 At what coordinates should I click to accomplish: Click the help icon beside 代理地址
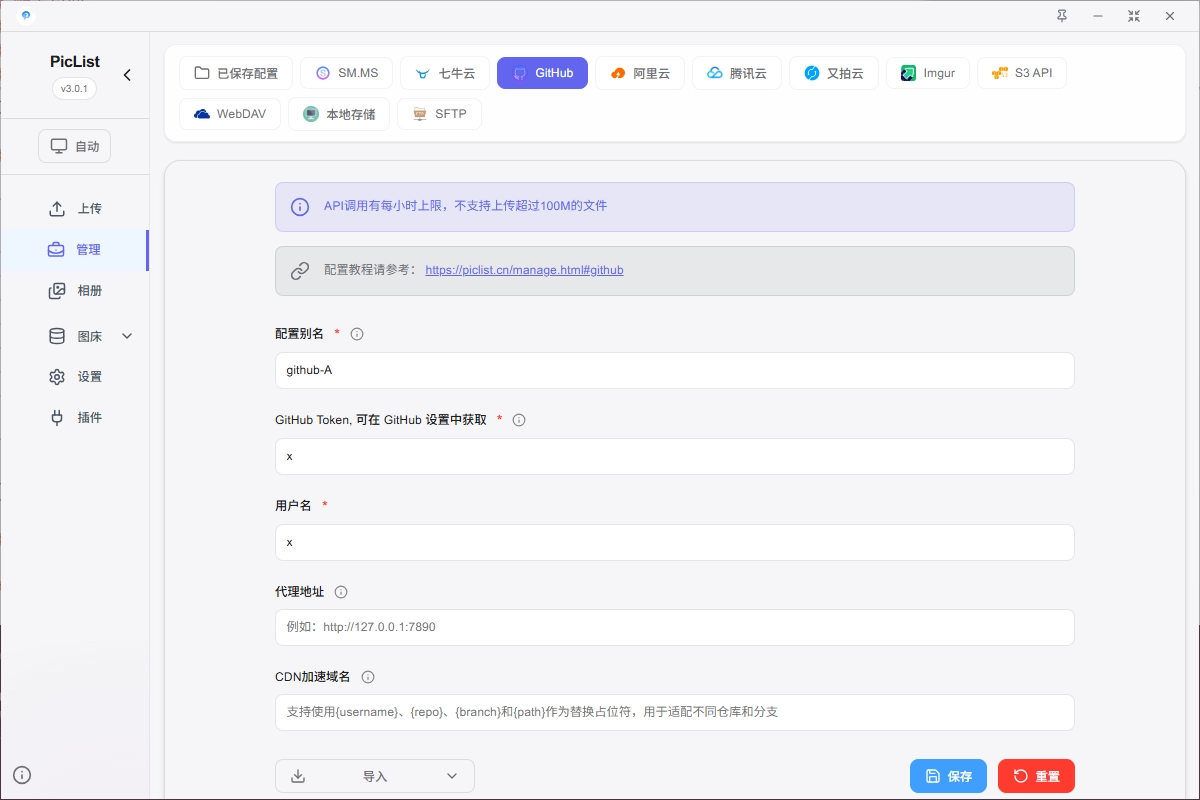[341, 592]
